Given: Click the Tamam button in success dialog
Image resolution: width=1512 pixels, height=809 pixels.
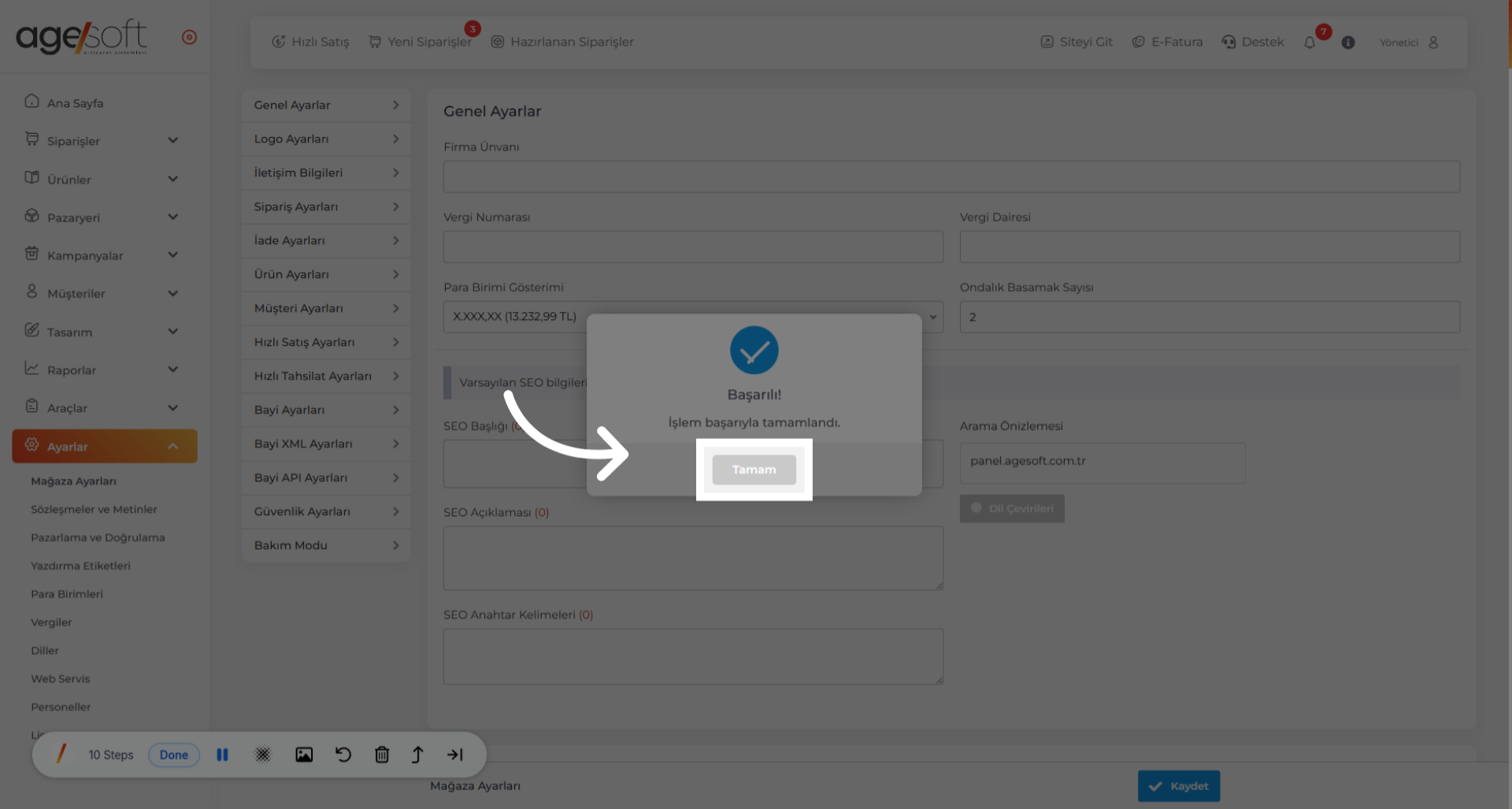Looking at the screenshot, I should point(754,469).
